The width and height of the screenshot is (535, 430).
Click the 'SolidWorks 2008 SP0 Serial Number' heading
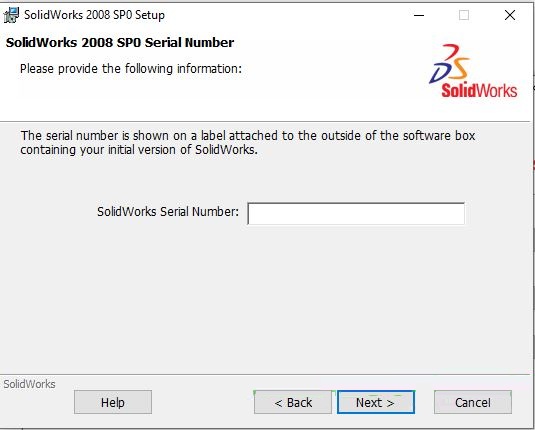120,43
